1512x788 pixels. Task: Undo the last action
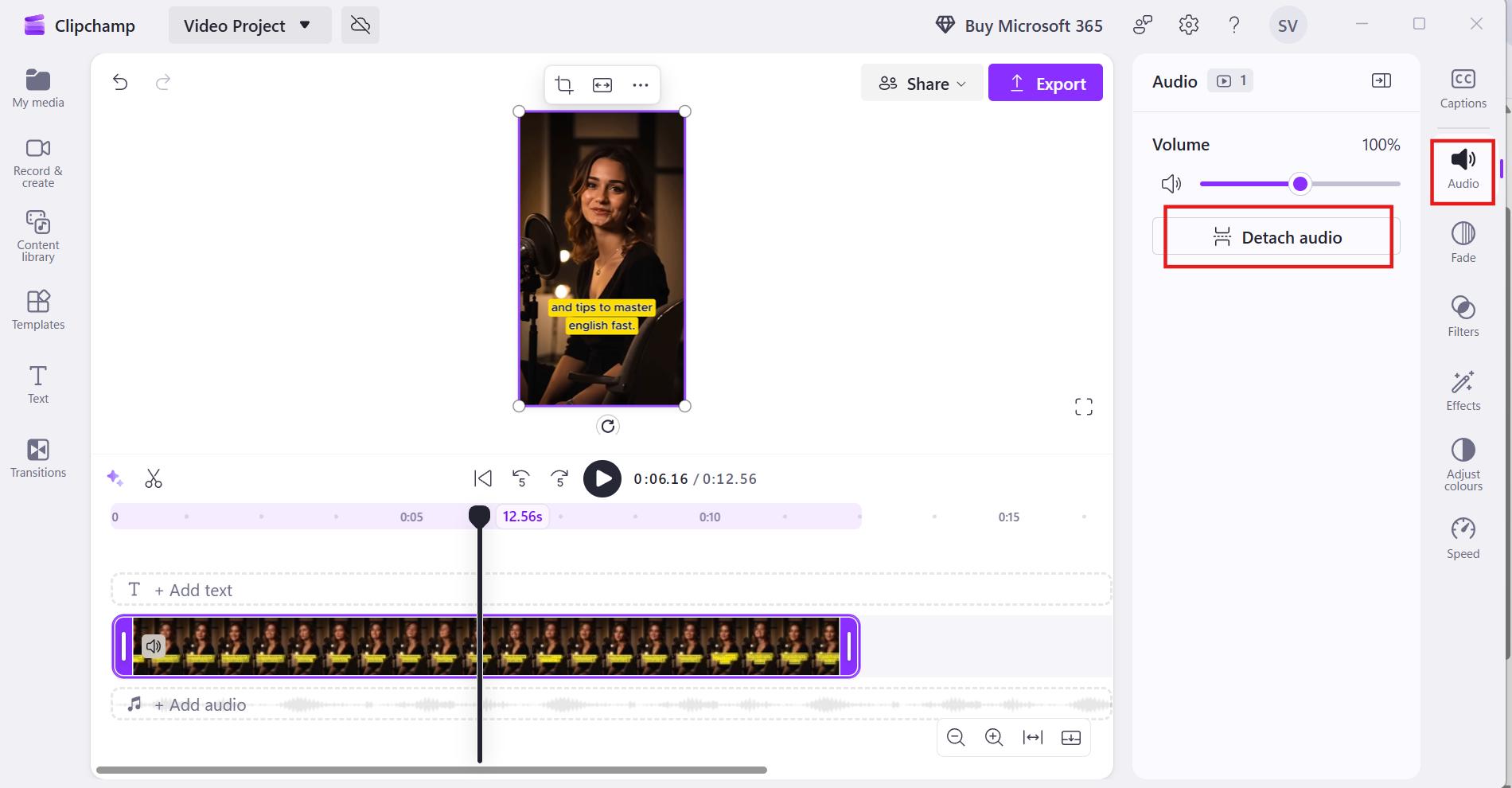(120, 82)
